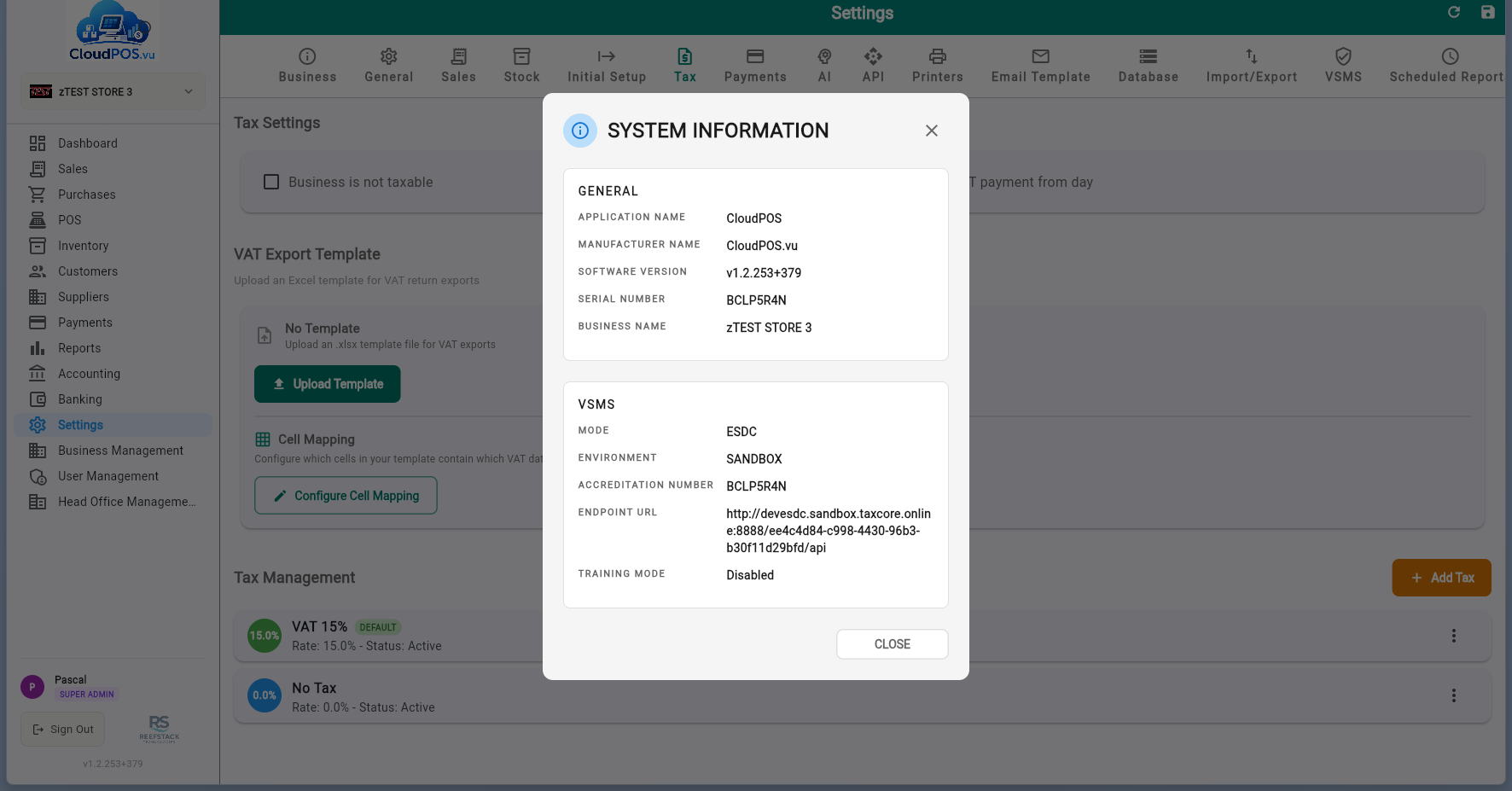Click the System Information info icon
The height and width of the screenshot is (791, 1512).
pos(580,131)
